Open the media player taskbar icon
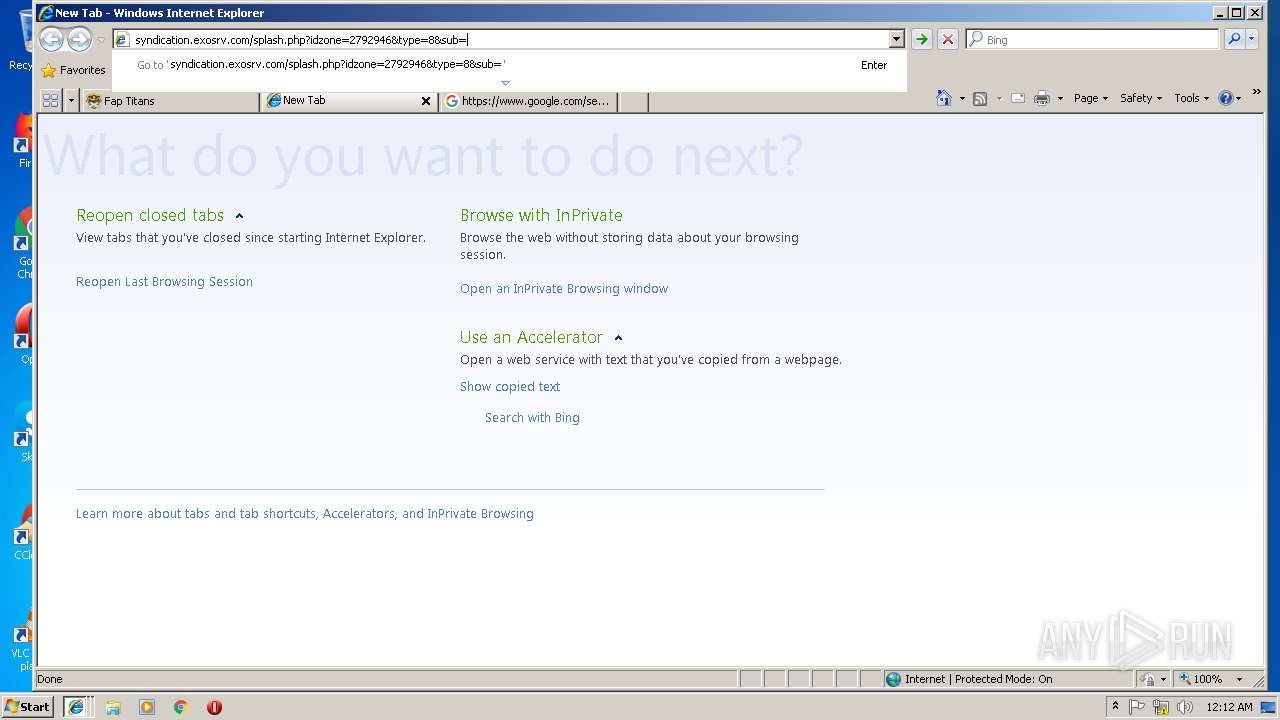The image size is (1280, 720). click(x=147, y=707)
